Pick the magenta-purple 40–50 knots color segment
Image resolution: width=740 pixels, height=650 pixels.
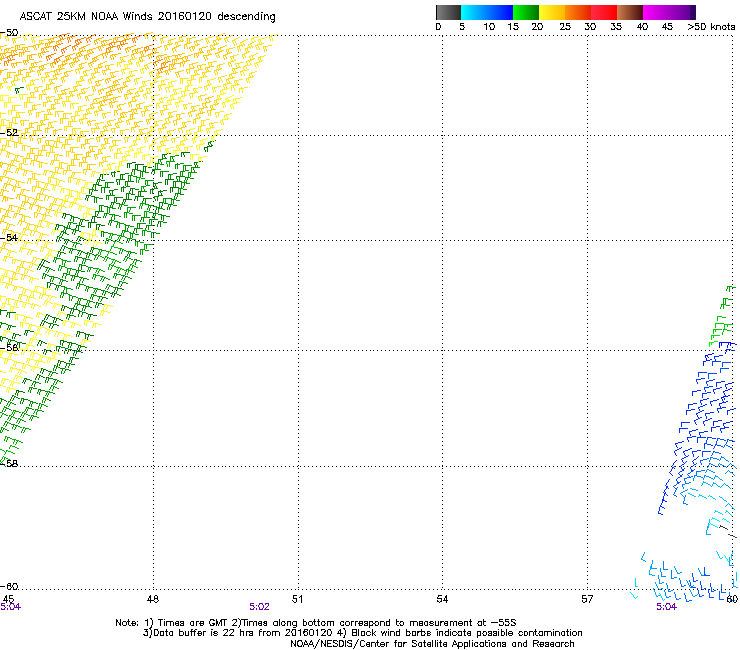tap(669, 12)
